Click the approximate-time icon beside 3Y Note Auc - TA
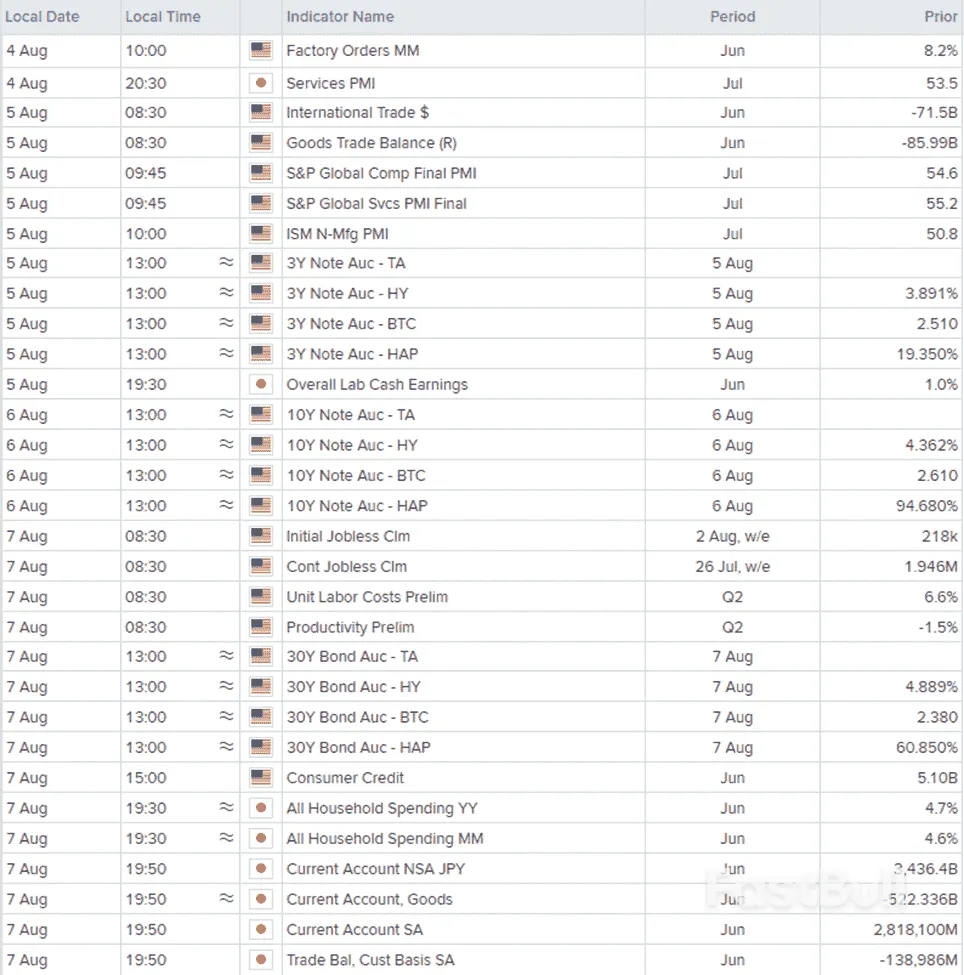The width and height of the screenshot is (964, 975). 227,263
